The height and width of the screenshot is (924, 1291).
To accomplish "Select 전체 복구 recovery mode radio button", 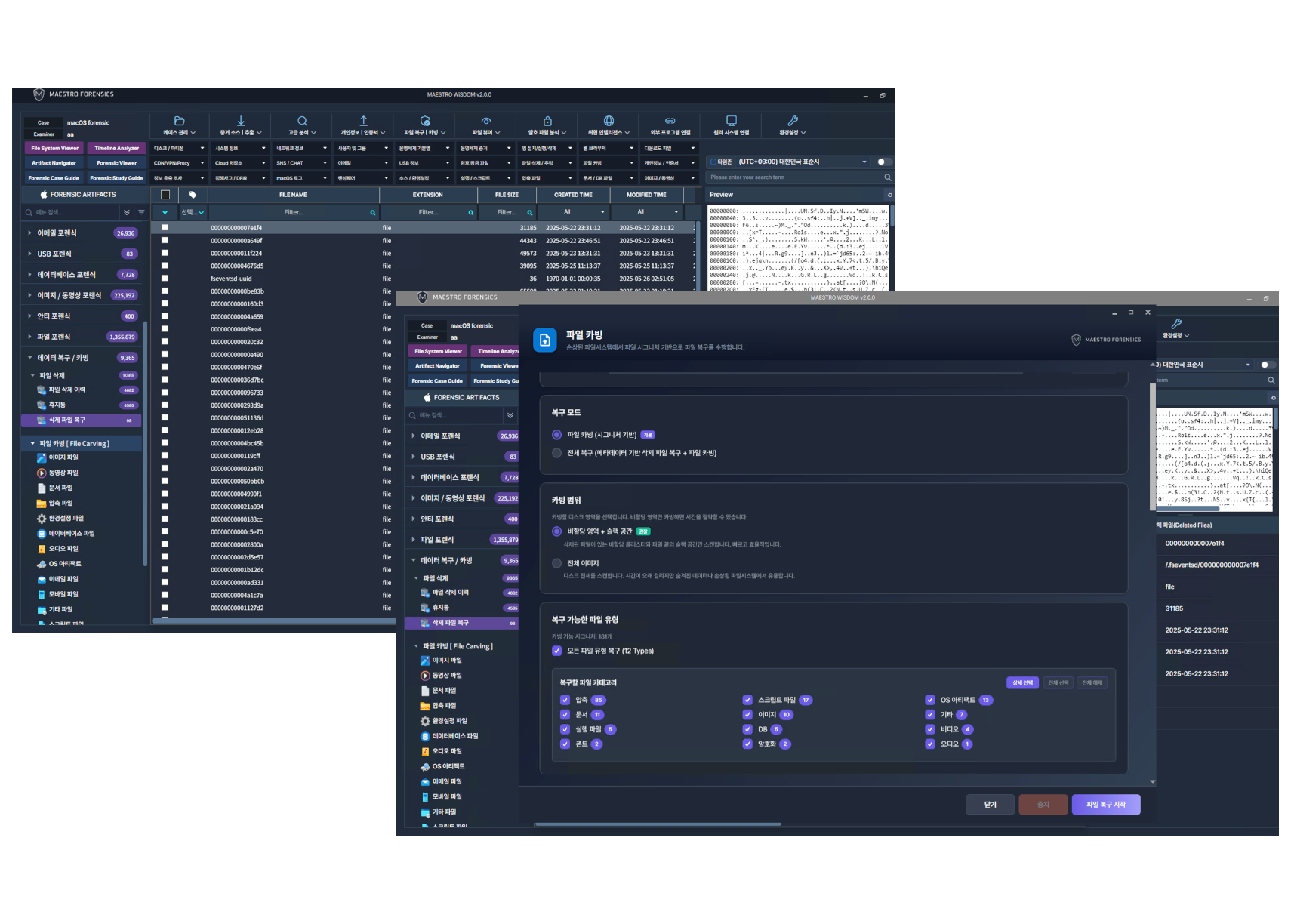I will point(556,453).
